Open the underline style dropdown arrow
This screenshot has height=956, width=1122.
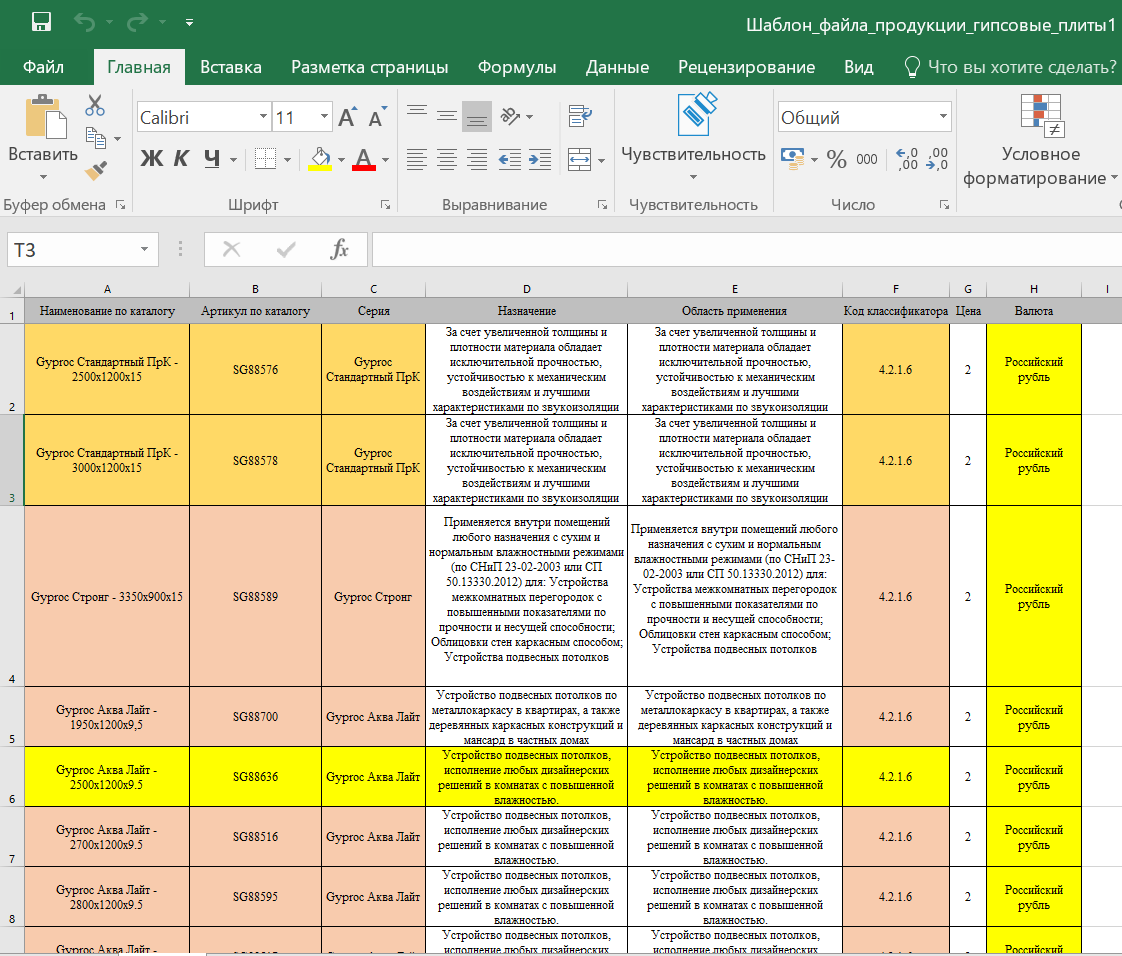233,160
